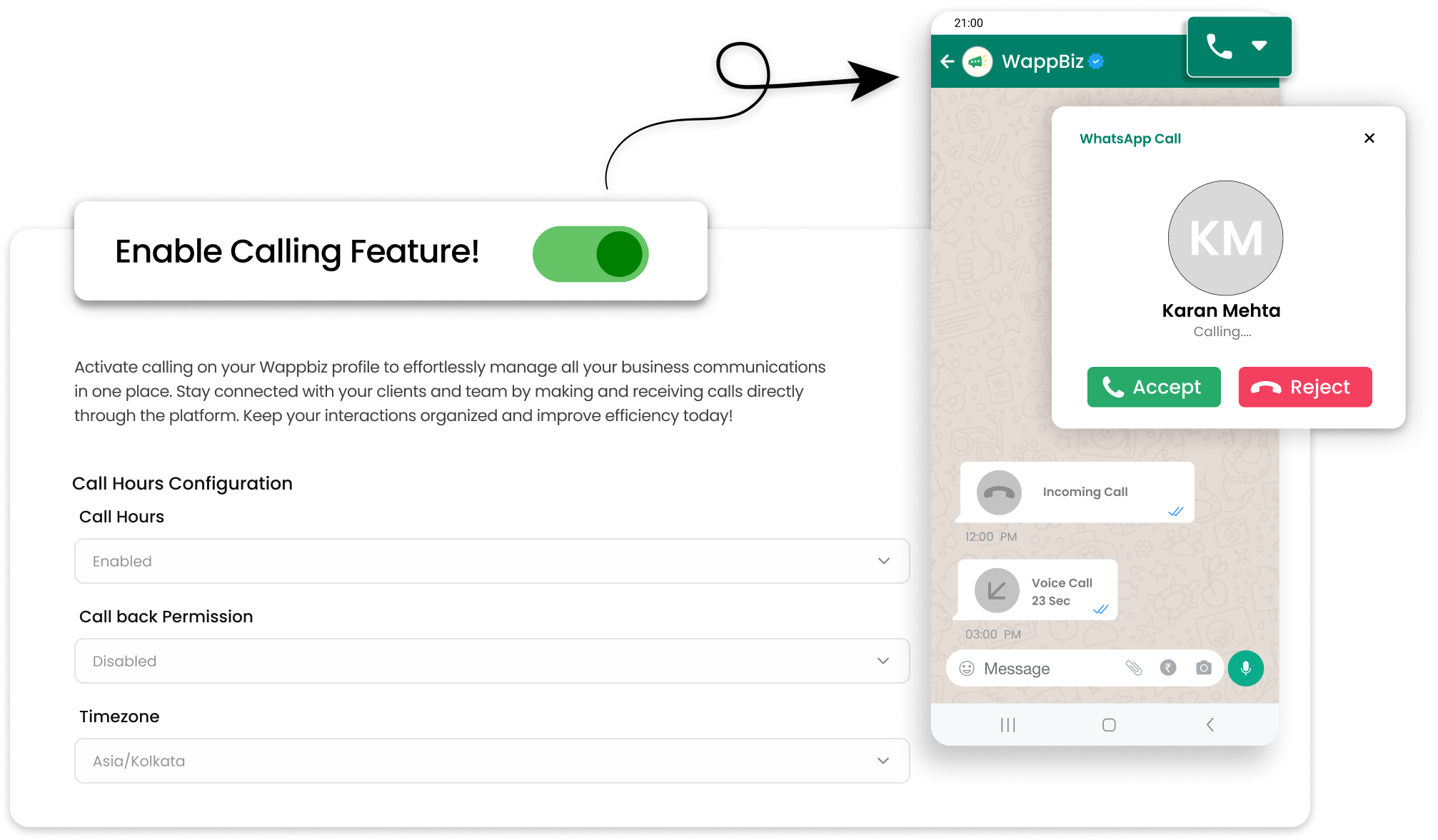This screenshot has height=840, width=1438.
Task: Toggle the Enable Calling Feature switch
Action: coord(590,254)
